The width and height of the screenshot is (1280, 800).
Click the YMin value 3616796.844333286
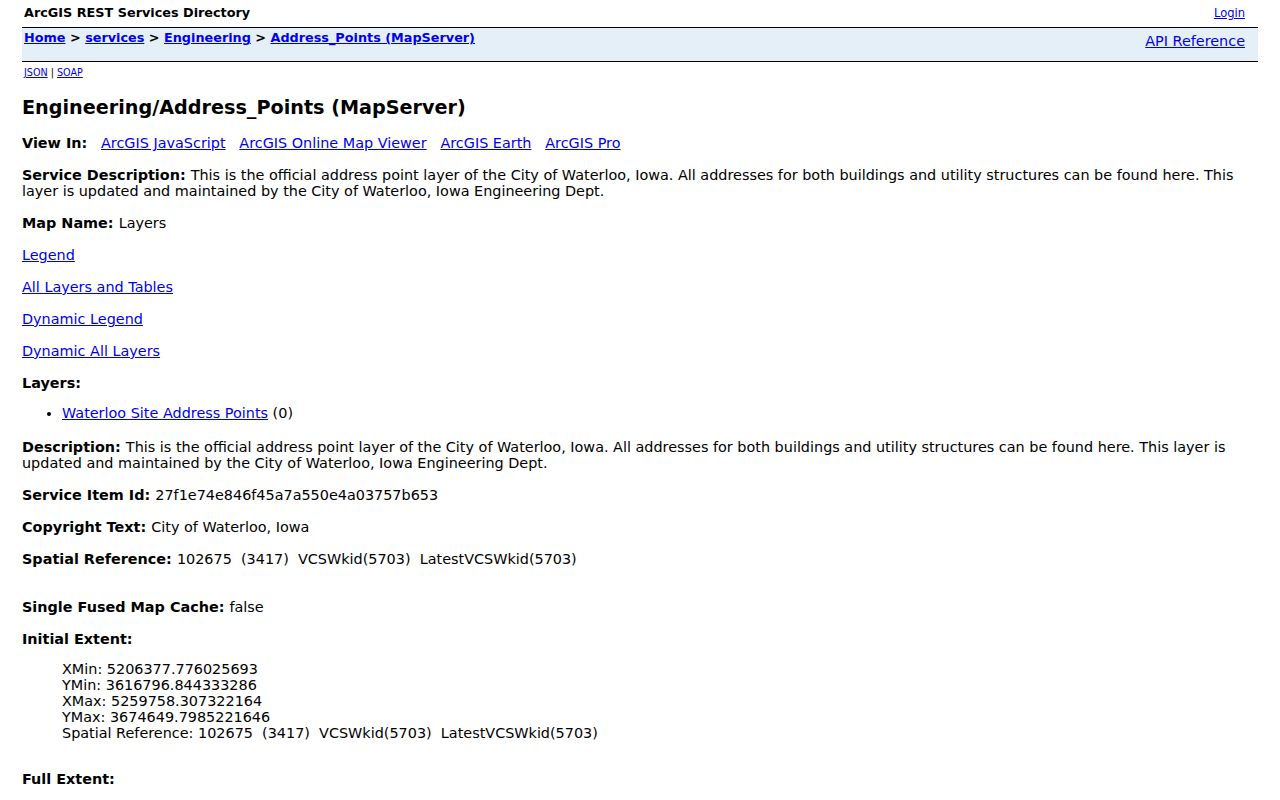click(181, 685)
